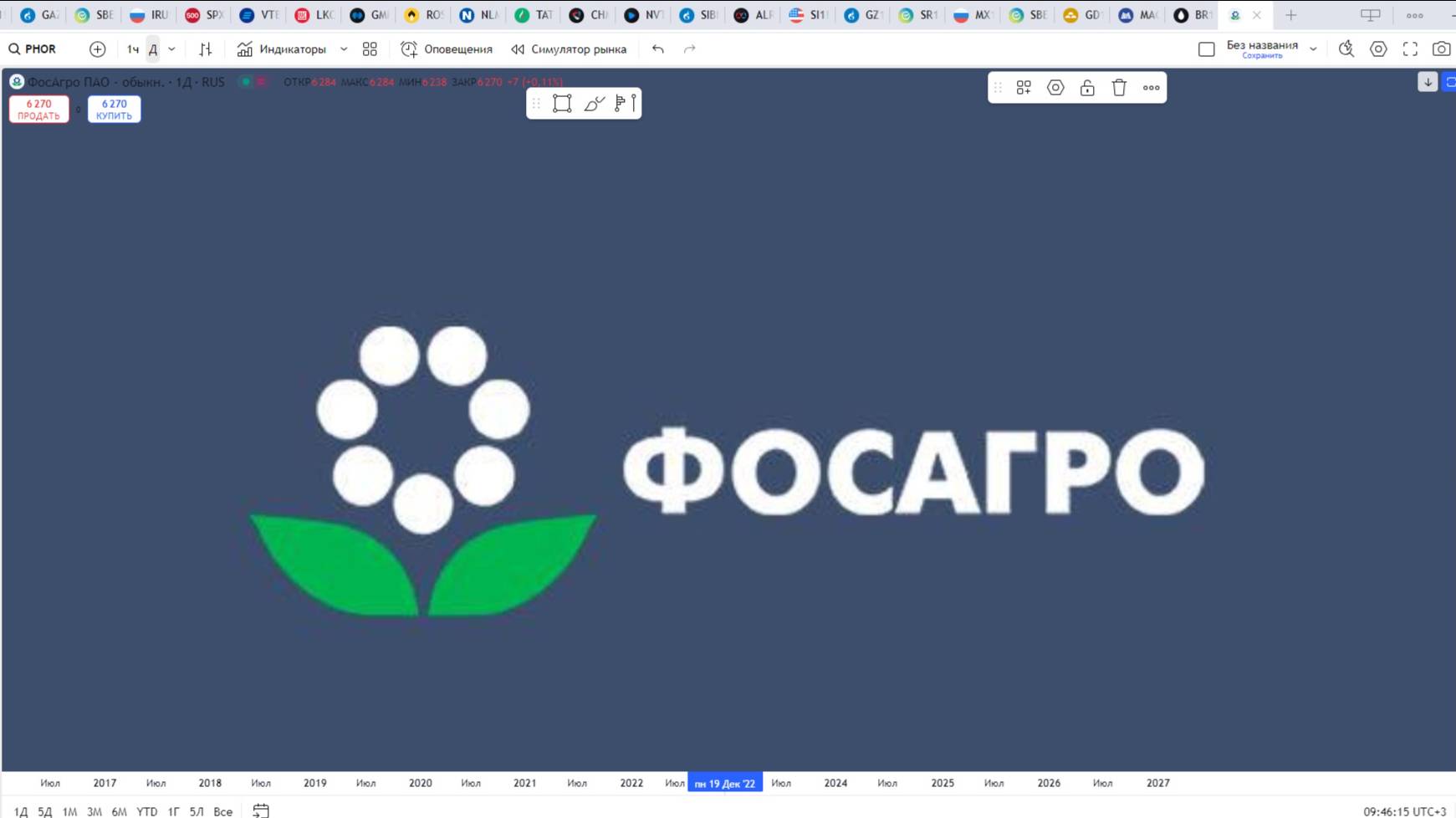This screenshot has width=1456, height=818.
Task: Select the Д daily timeframe
Action: click(x=153, y=49)
